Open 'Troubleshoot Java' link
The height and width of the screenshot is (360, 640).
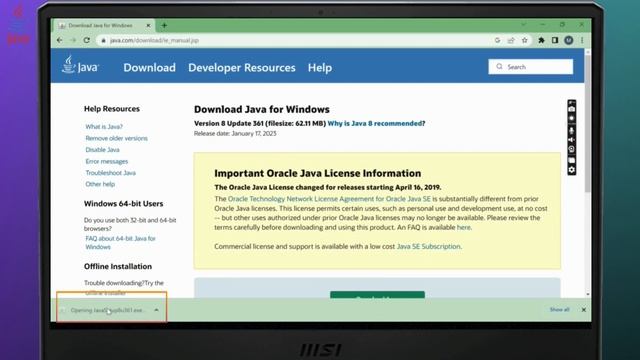pyautogui.click(x=111, y=173)
